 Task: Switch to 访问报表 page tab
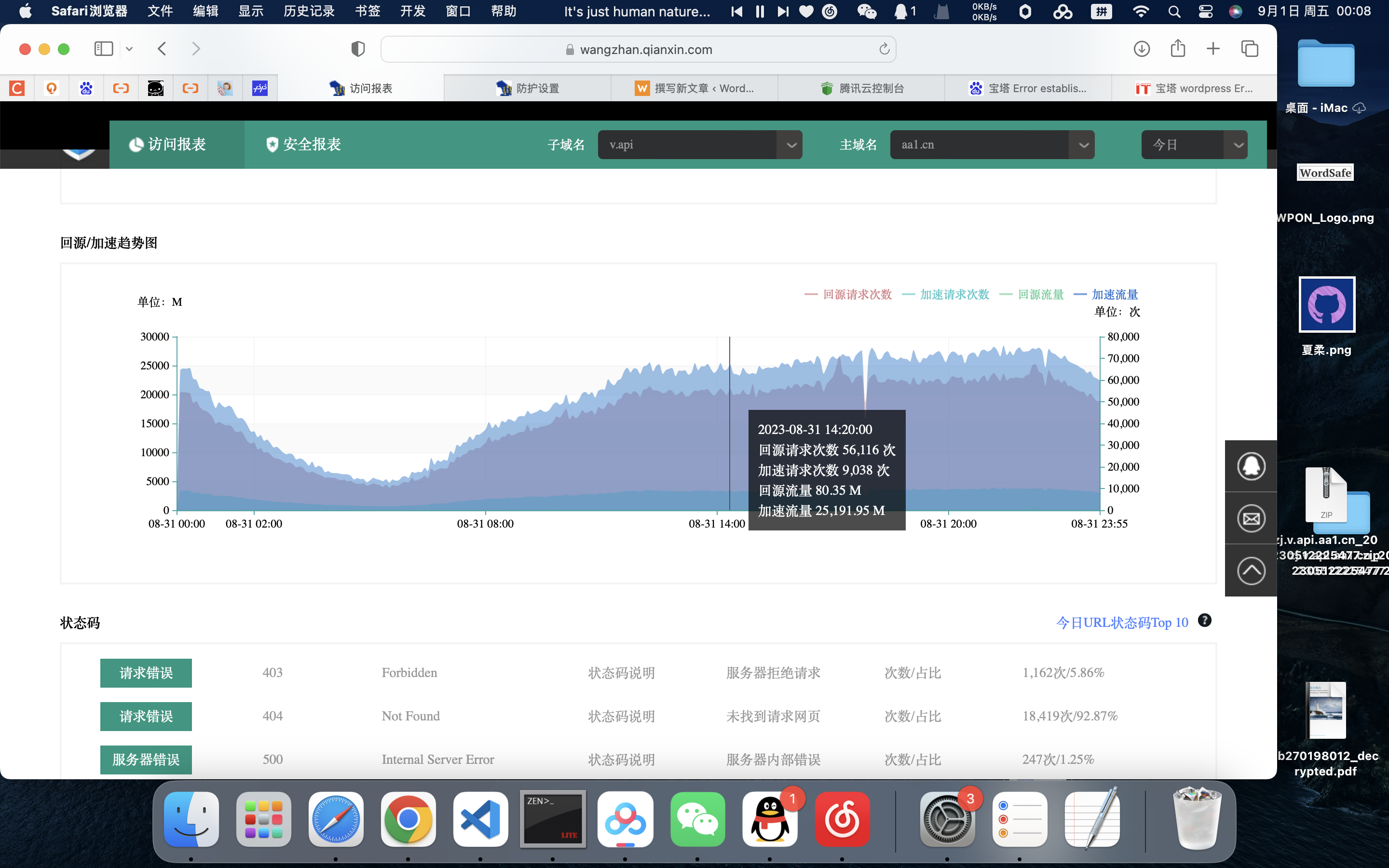[177, 145]
